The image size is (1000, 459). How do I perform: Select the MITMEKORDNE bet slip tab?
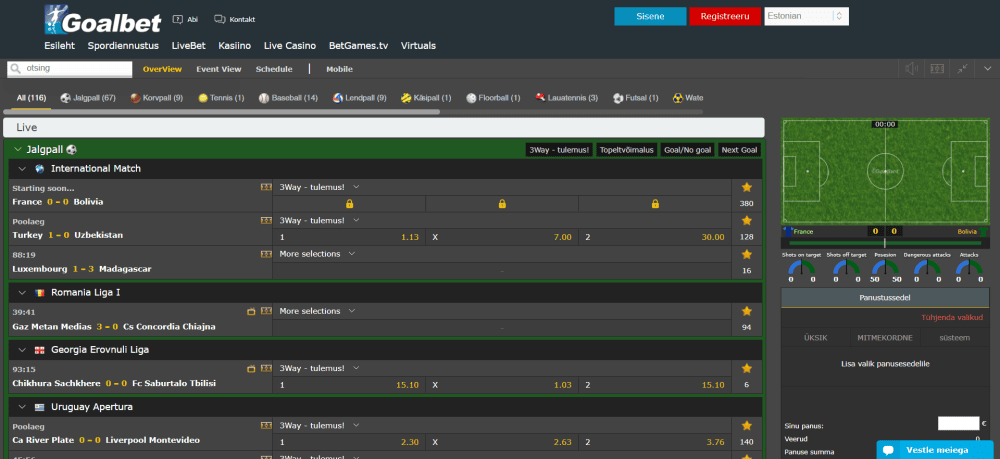click(x=885, y=338)
